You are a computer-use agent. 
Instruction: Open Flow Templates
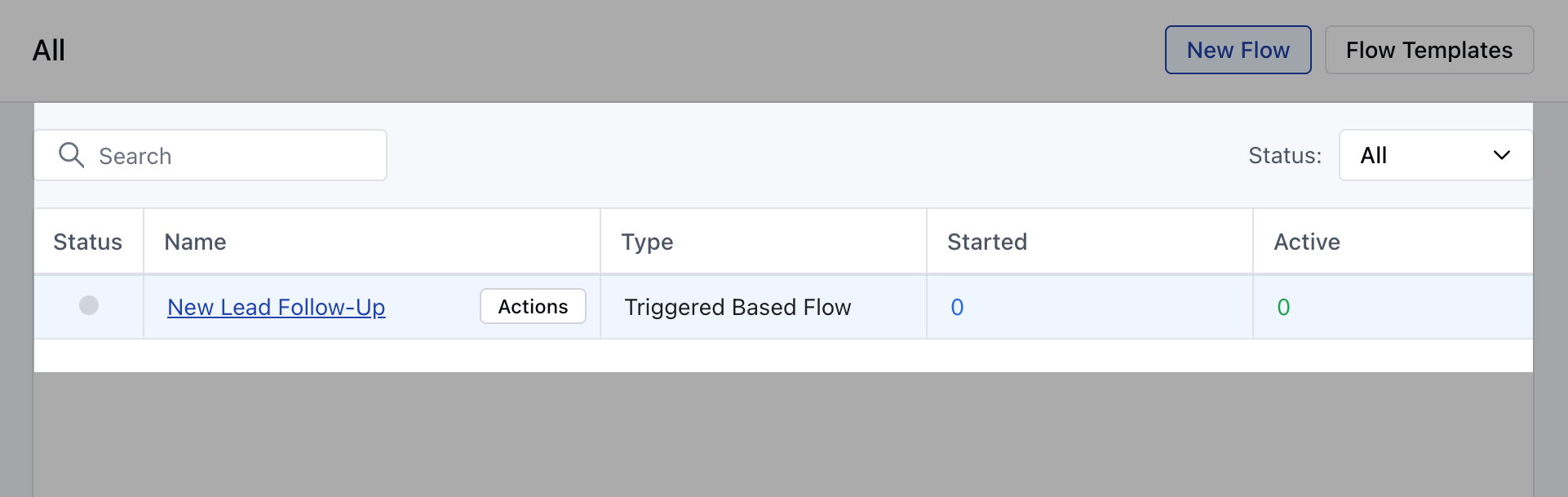coord(1428,50)
